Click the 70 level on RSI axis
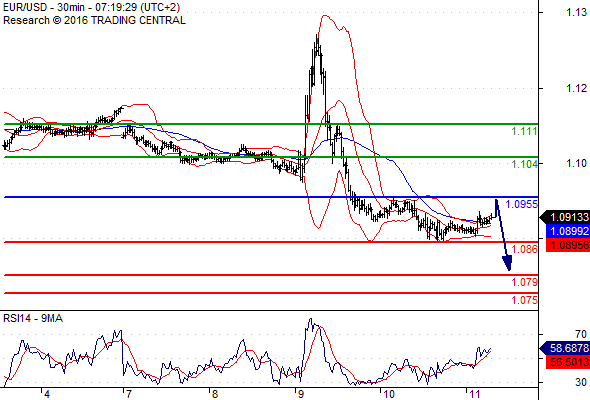Screen dimensions: 590x400 [581, 334]
